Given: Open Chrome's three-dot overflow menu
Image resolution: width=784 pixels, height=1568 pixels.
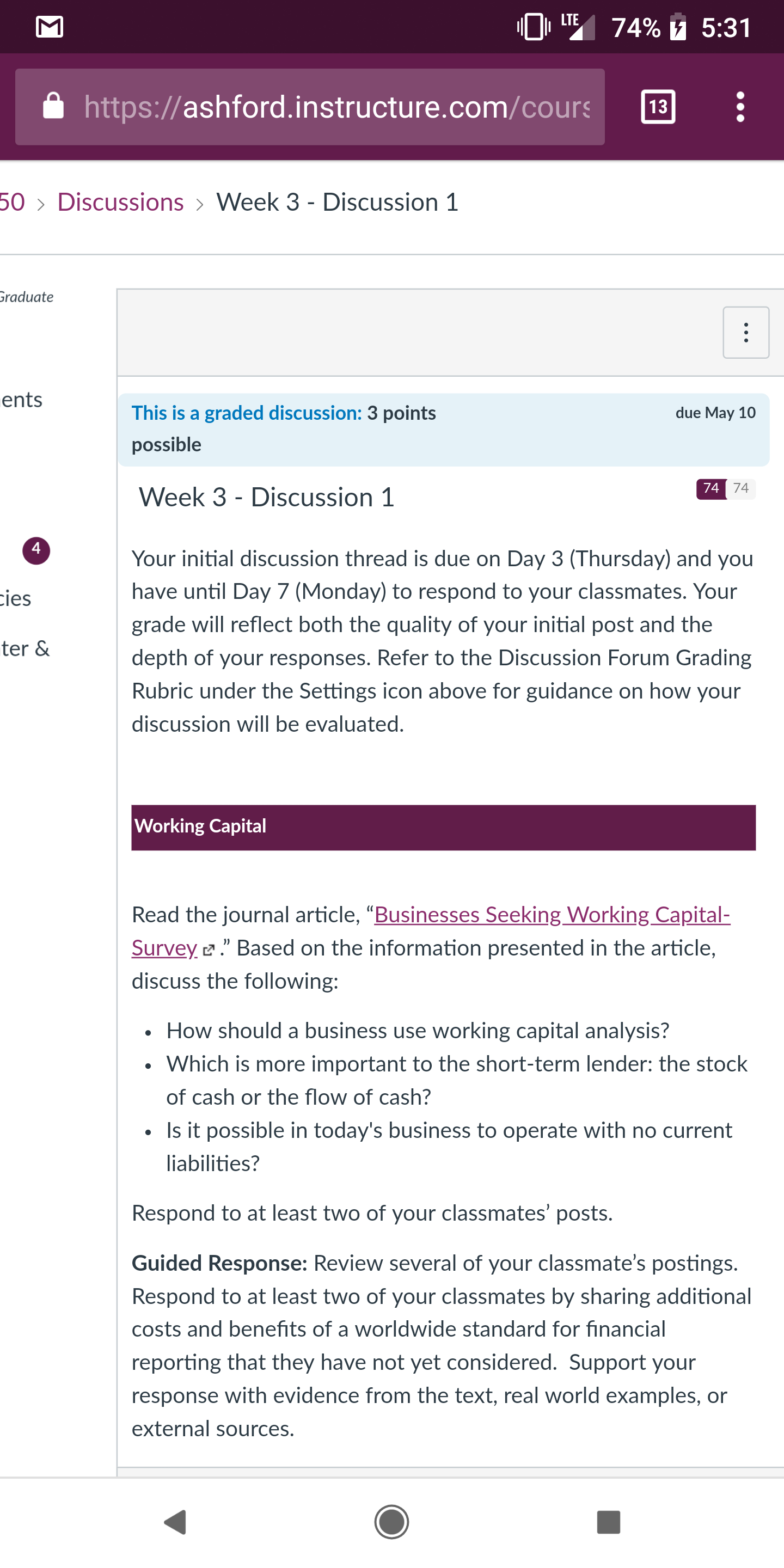Looking at the screenshot, I should [740, 107].
